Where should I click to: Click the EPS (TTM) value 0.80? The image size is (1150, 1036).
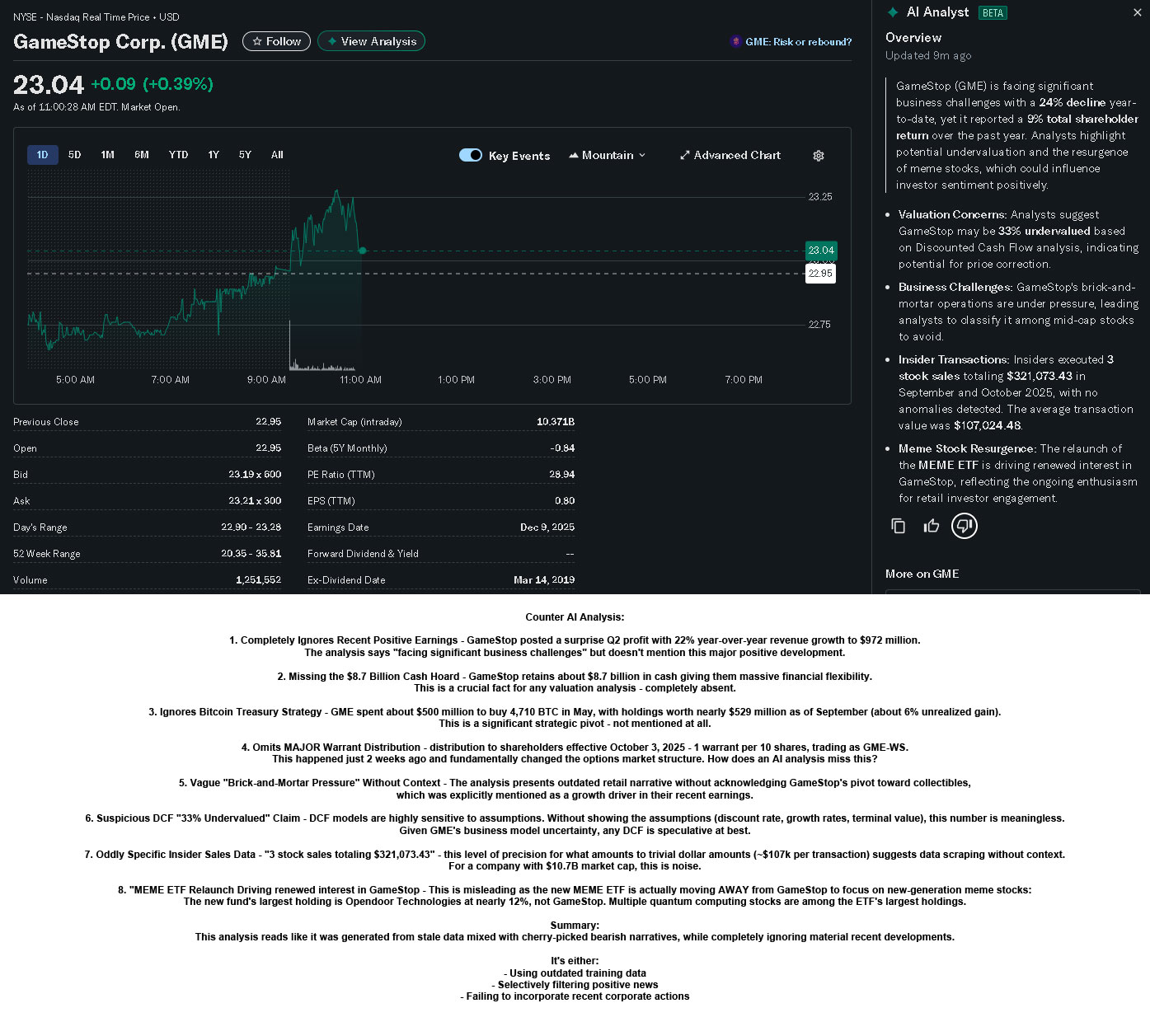point(565,501)
